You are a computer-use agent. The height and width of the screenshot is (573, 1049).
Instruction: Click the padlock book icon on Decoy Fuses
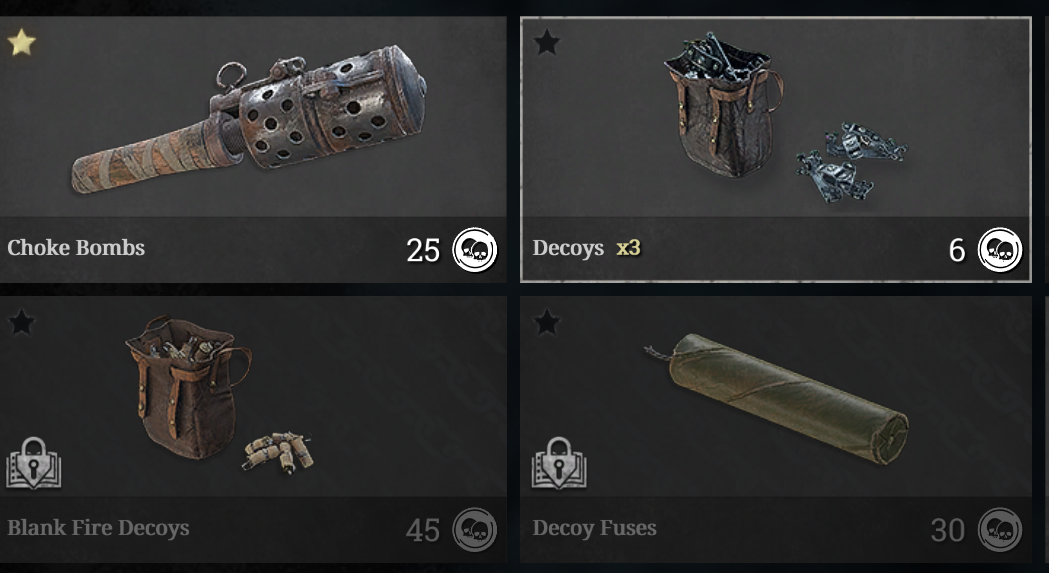point(559,463)
